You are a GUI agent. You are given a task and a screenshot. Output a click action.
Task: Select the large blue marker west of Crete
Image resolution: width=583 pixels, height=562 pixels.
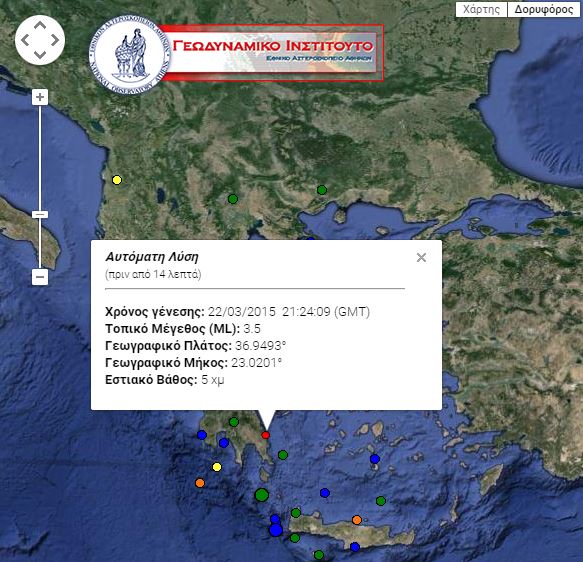[276, 530]
